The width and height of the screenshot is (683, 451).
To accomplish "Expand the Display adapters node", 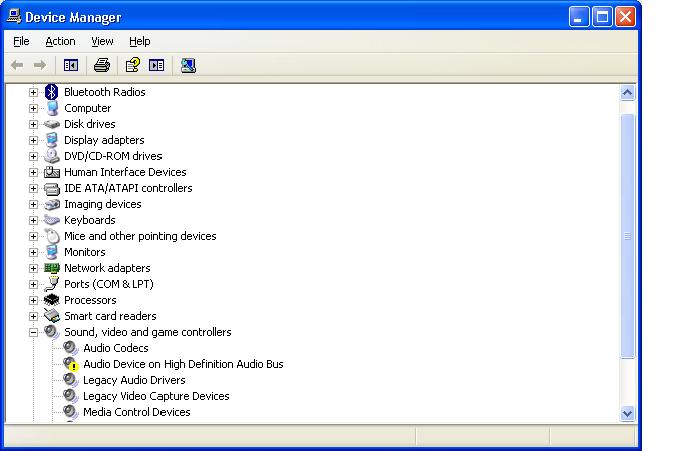I will tap(33, 140).
